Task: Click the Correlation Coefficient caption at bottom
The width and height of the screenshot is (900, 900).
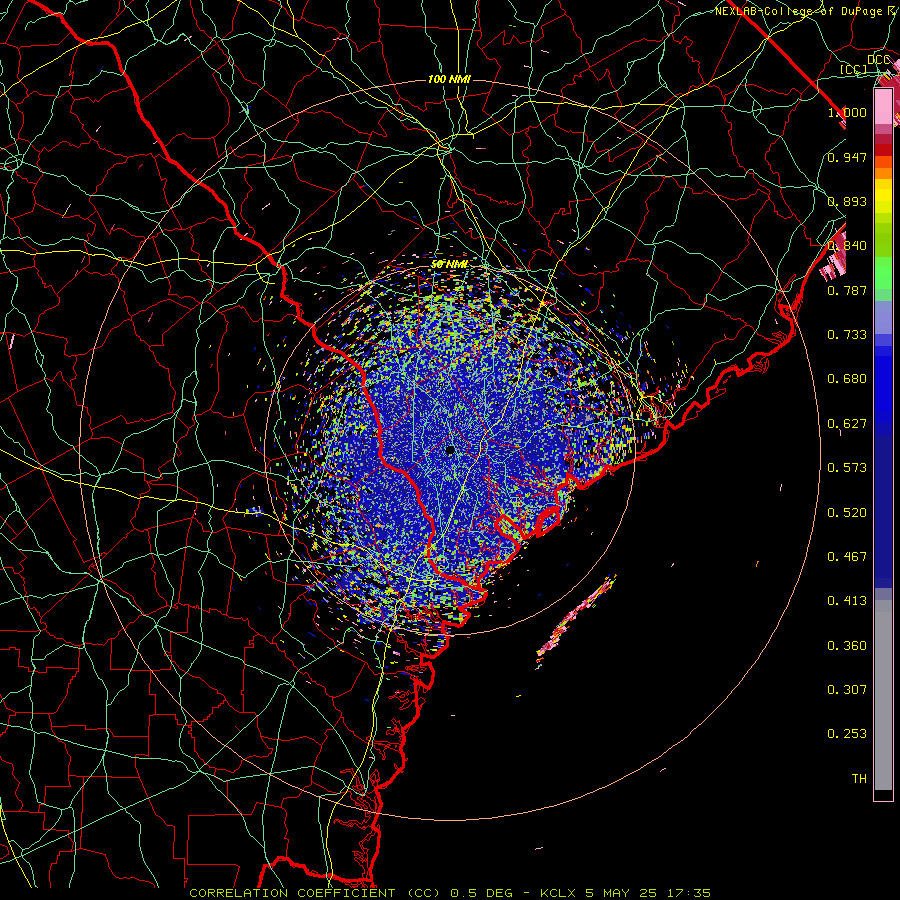Action: click(450, 893)
